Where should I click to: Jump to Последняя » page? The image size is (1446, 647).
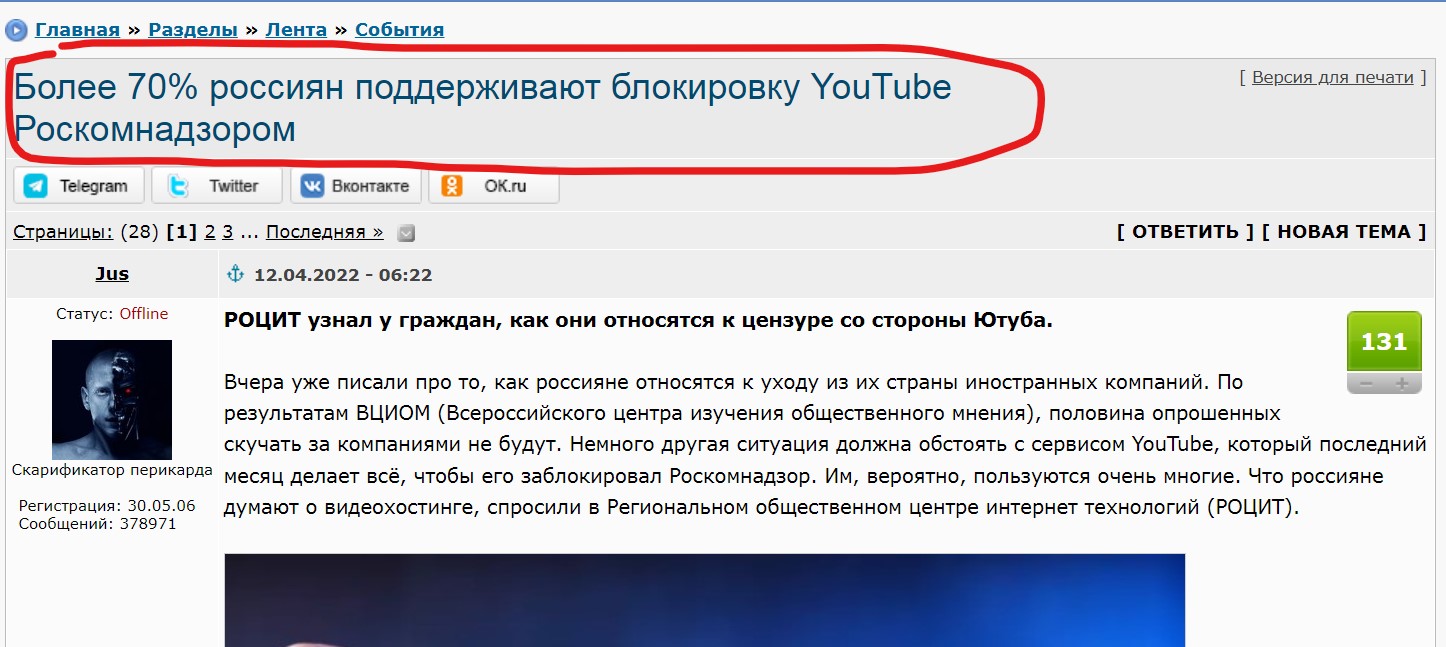[x=324, y=232]
